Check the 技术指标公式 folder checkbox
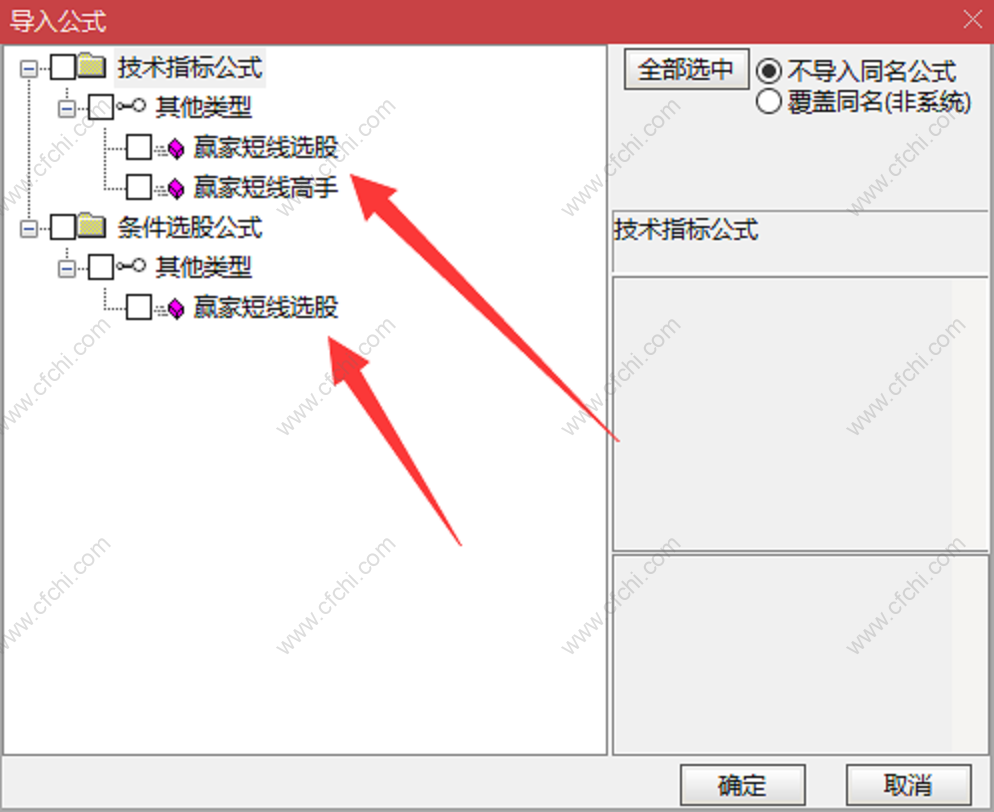Viewport: 994px width, 812px height. (x=63, y=67)
